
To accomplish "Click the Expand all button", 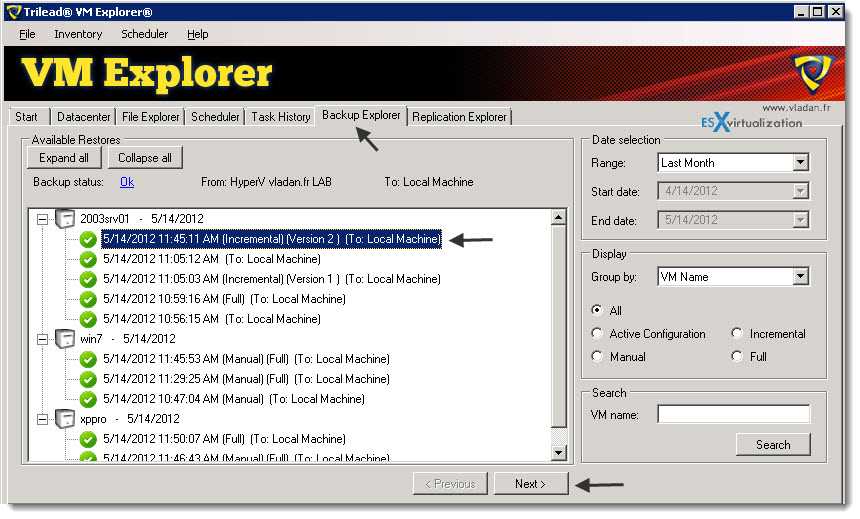I will [x=64, y=158].
